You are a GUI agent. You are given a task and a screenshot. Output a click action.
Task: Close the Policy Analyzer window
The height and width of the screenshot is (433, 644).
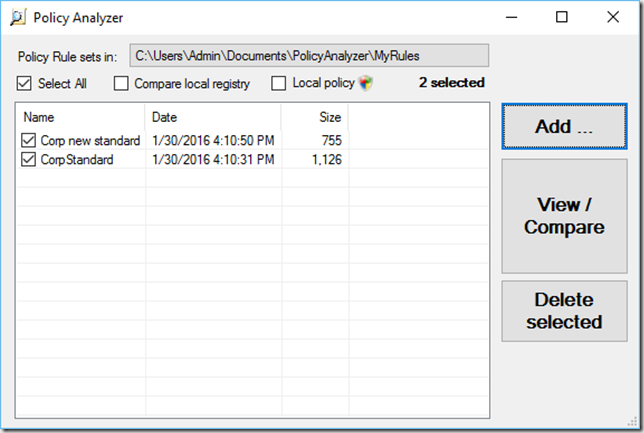point(613,17)
